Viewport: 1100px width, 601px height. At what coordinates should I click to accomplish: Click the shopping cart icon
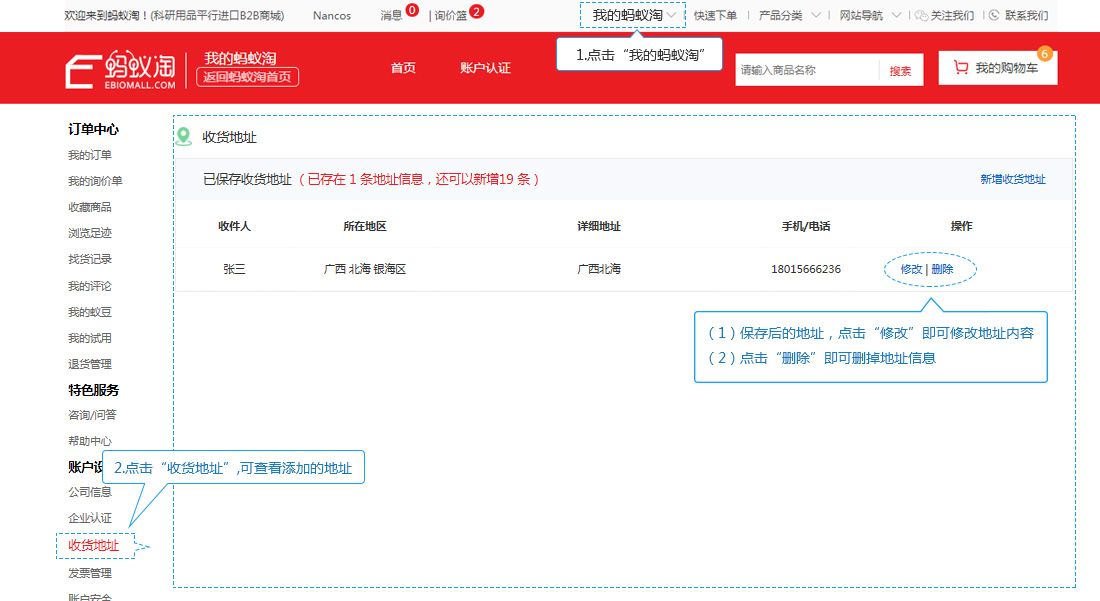point(961,67)
